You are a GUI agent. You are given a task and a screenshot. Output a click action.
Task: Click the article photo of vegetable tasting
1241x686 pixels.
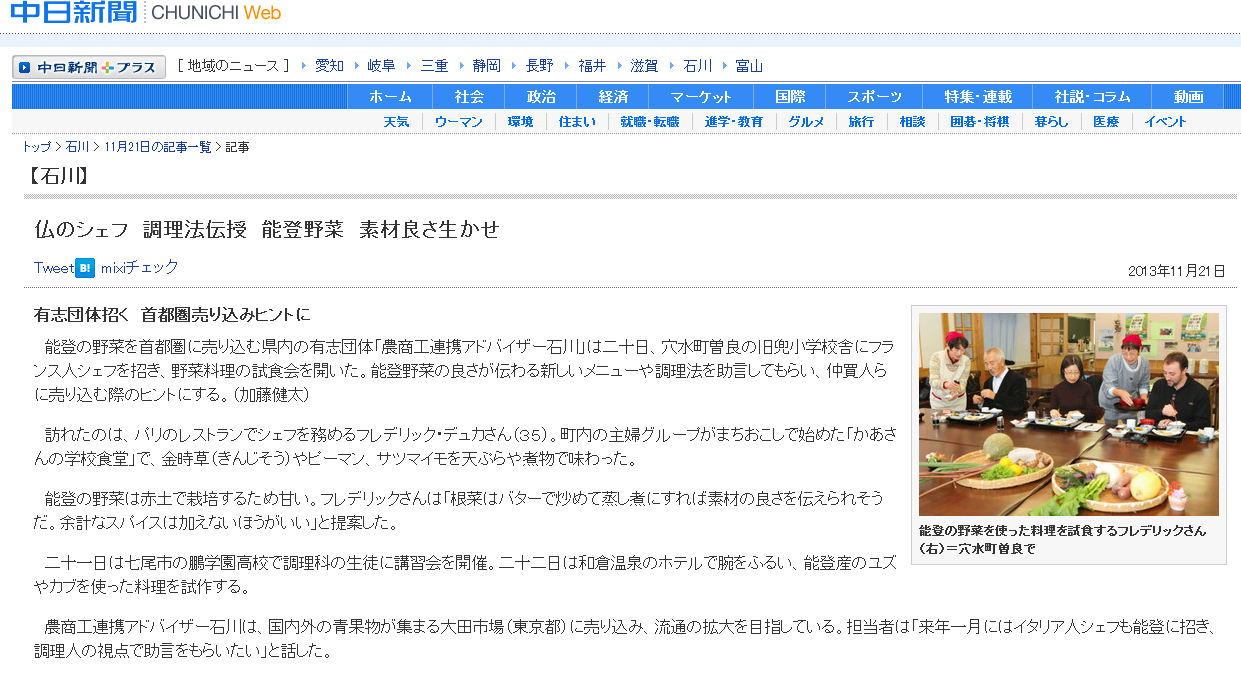point(1068,414)
